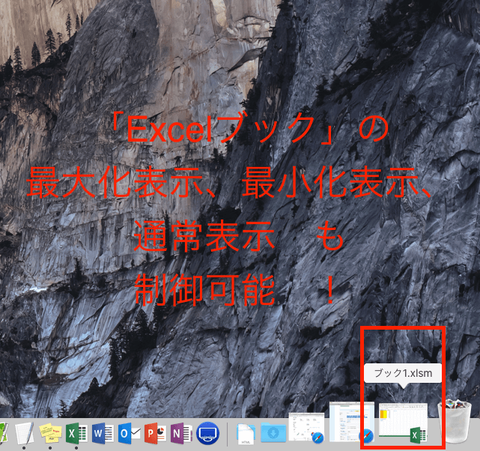Viewport: 480px width, 451px height.
Task: Open the HTML document stack in Dock
Action: point(246,433)
